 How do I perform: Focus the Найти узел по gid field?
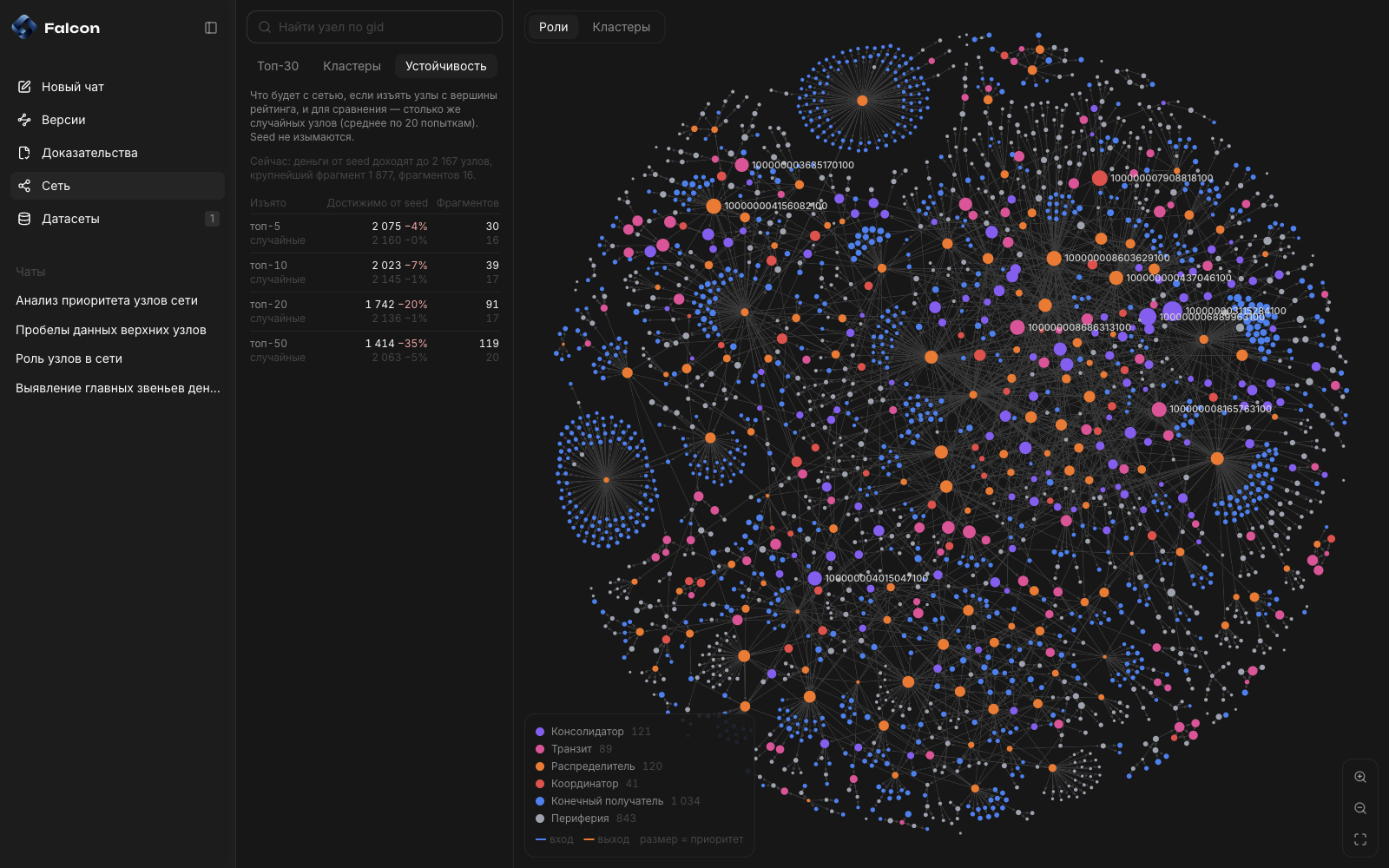click(x=374, y=27)
